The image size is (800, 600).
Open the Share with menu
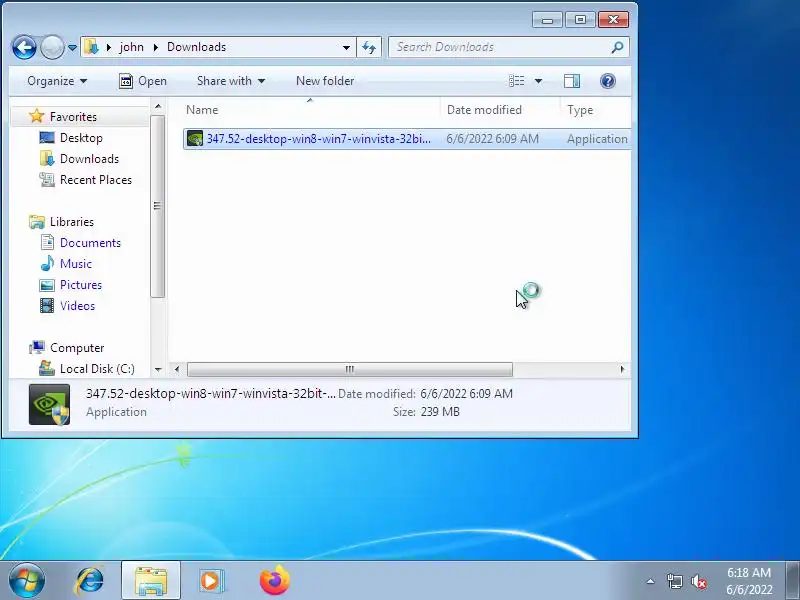tap(231, 81)
